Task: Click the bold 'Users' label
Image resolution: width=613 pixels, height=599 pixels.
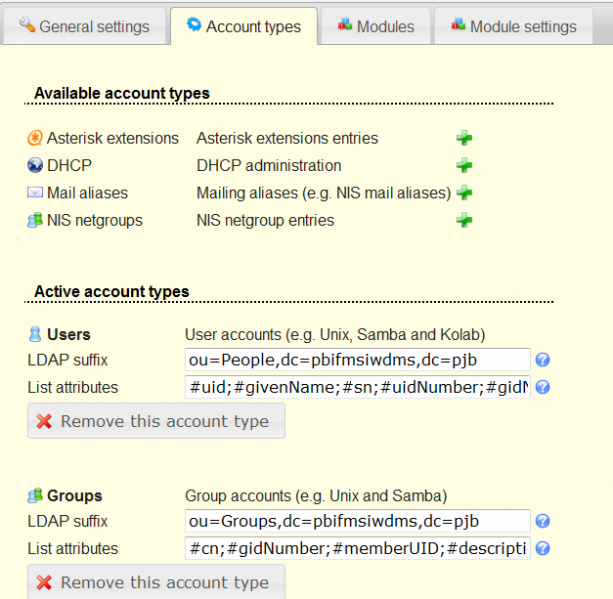Action: [69, 335]
